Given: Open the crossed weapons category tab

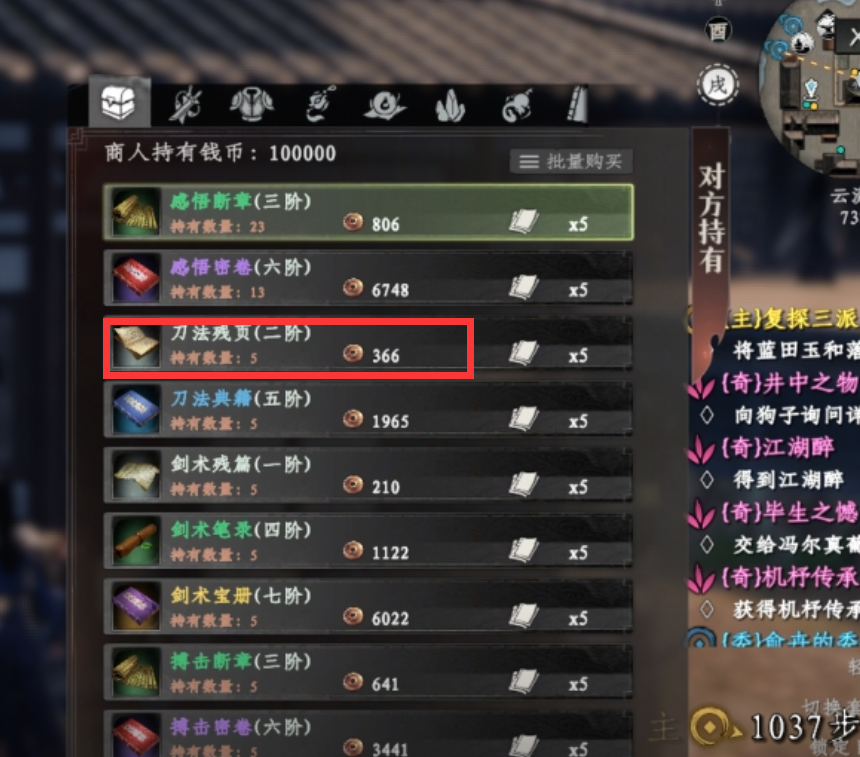Looking at the screenshot, I should [185, 104].
